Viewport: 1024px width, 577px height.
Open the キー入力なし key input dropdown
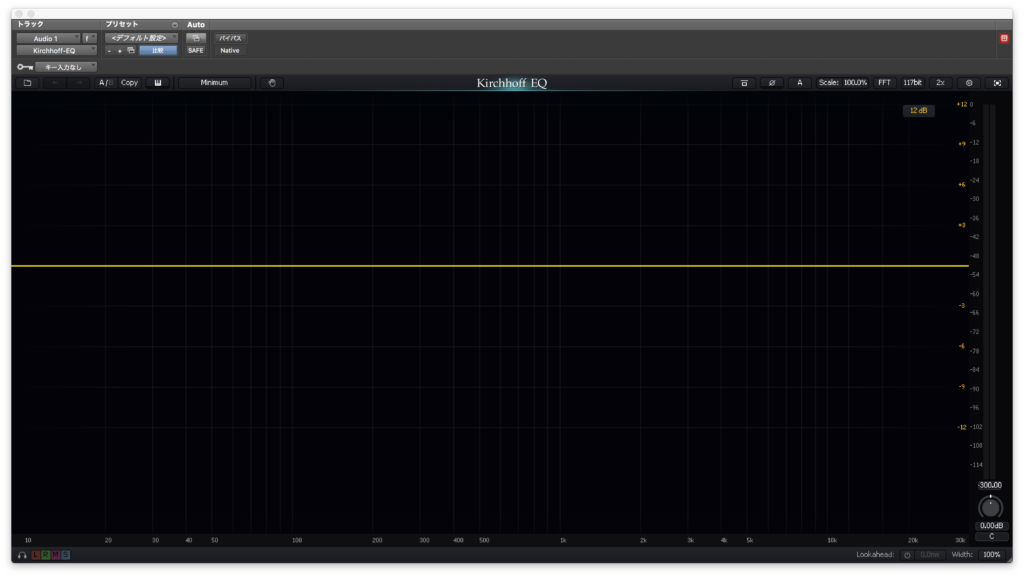coord(66,67)
